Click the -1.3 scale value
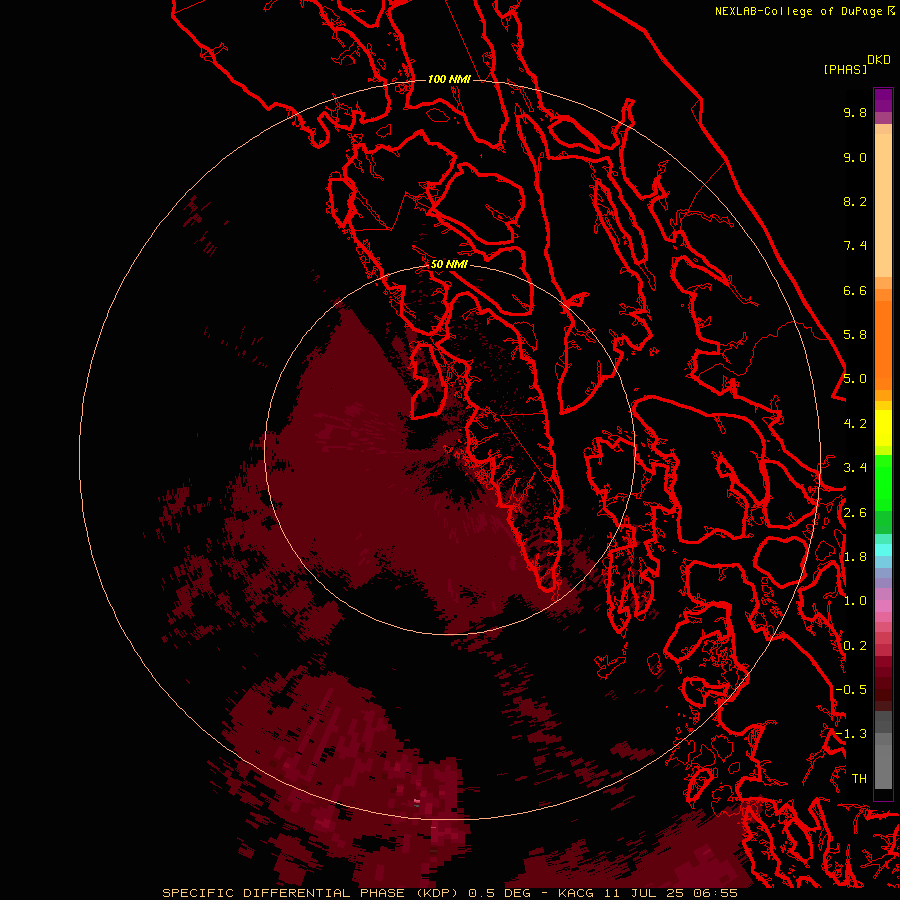This screenshot has width=900, height=900. (851, 735)
